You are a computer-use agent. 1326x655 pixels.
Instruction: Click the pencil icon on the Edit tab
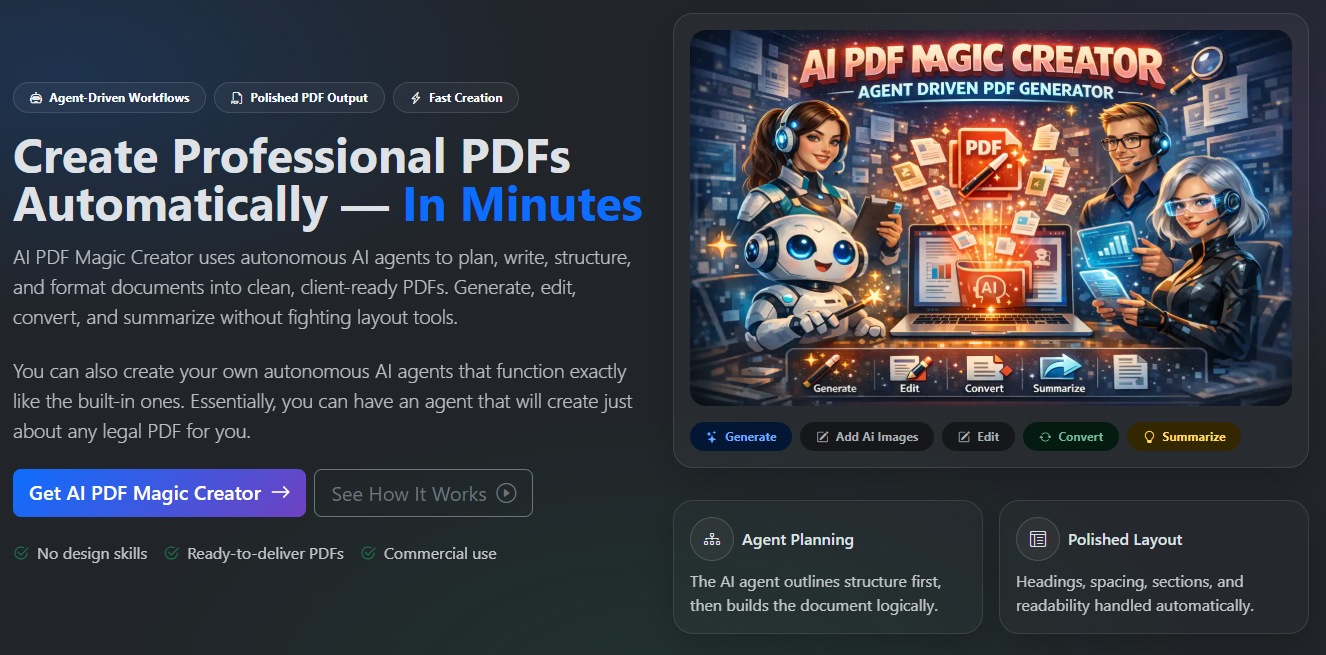(964, 437)
